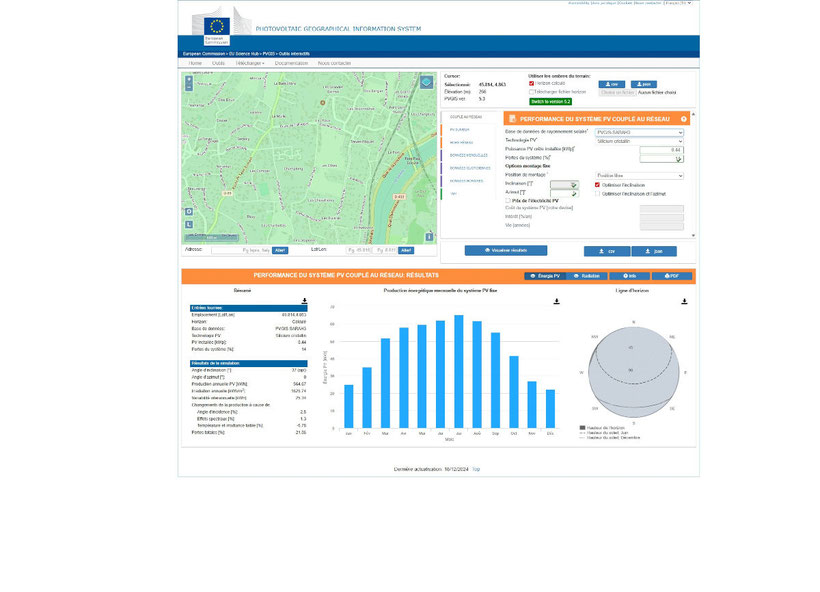This screenshot has height=592, width=820.
Task: Open help icon in orange panel header
Action: (x=684, y=119)
